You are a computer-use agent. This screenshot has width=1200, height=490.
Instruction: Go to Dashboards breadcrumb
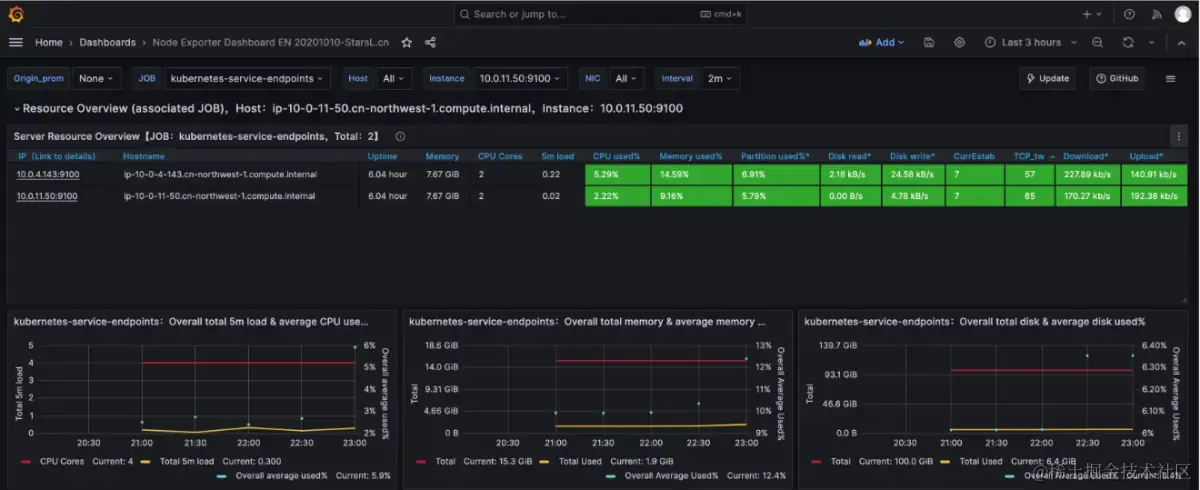(x=107, y=43)
